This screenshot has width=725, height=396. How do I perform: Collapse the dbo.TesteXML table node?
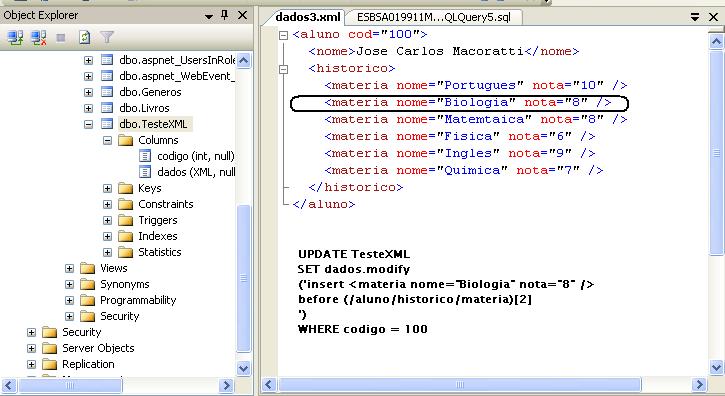point(88,124)
